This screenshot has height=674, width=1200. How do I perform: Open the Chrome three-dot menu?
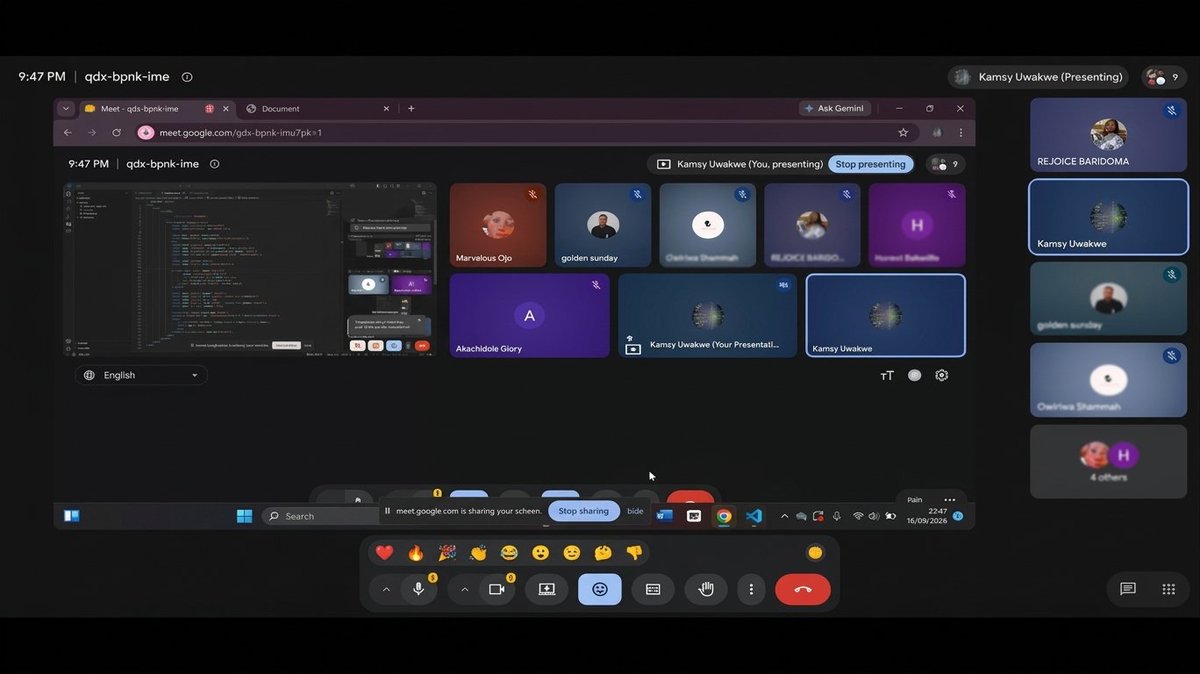click(961, 132)
